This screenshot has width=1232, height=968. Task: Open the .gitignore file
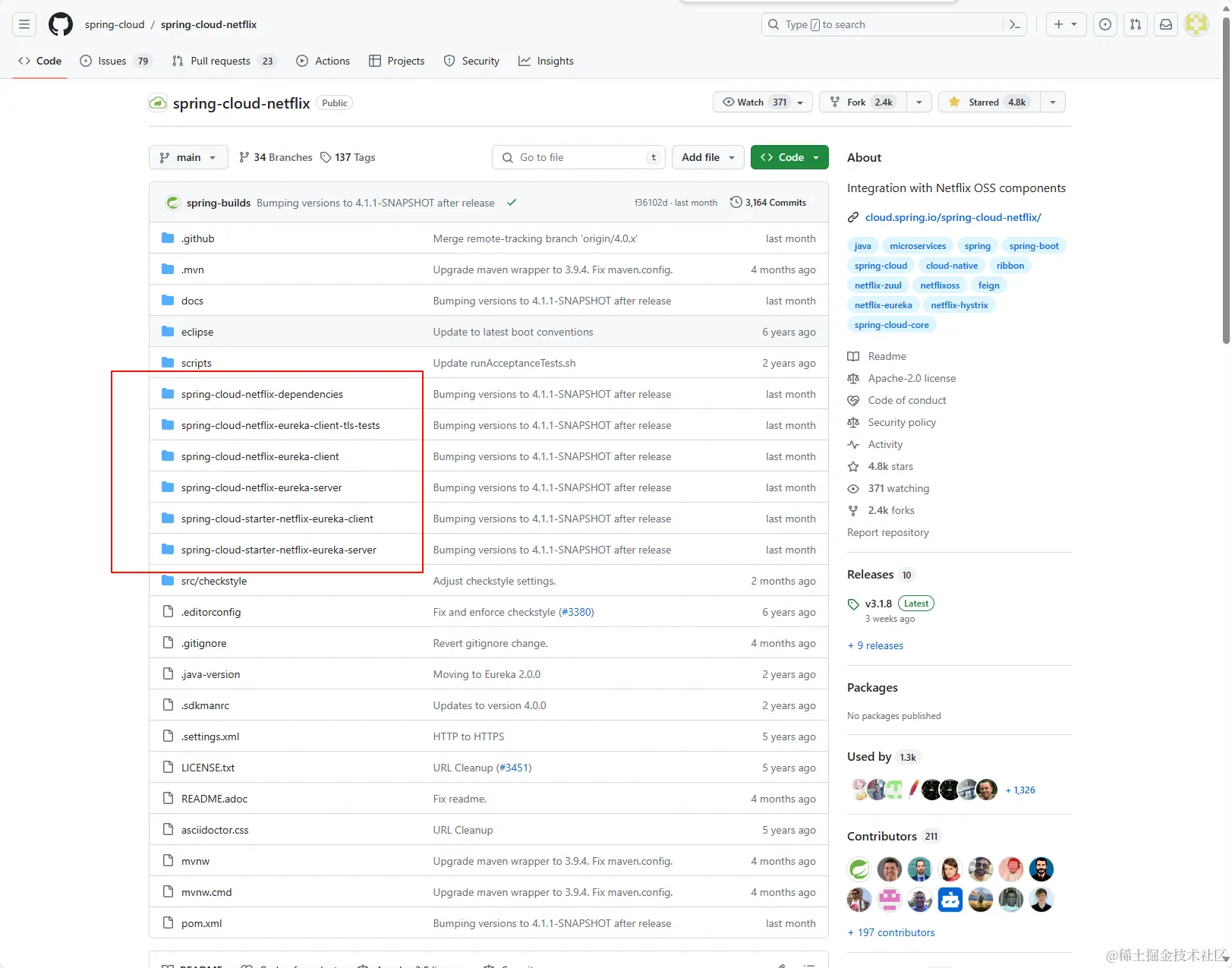(x=203, y=643)
